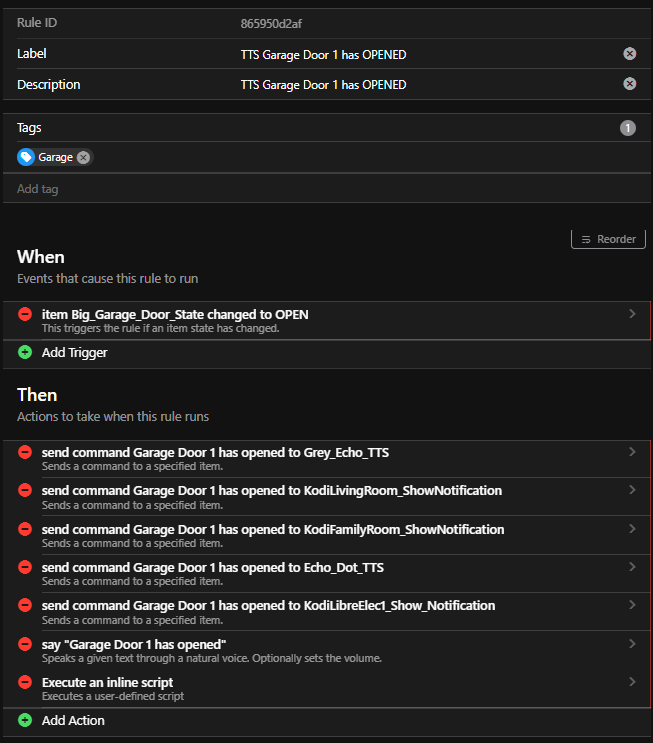Click the tag count badge
The image size is (653, 743).
[x=627, y=127]
